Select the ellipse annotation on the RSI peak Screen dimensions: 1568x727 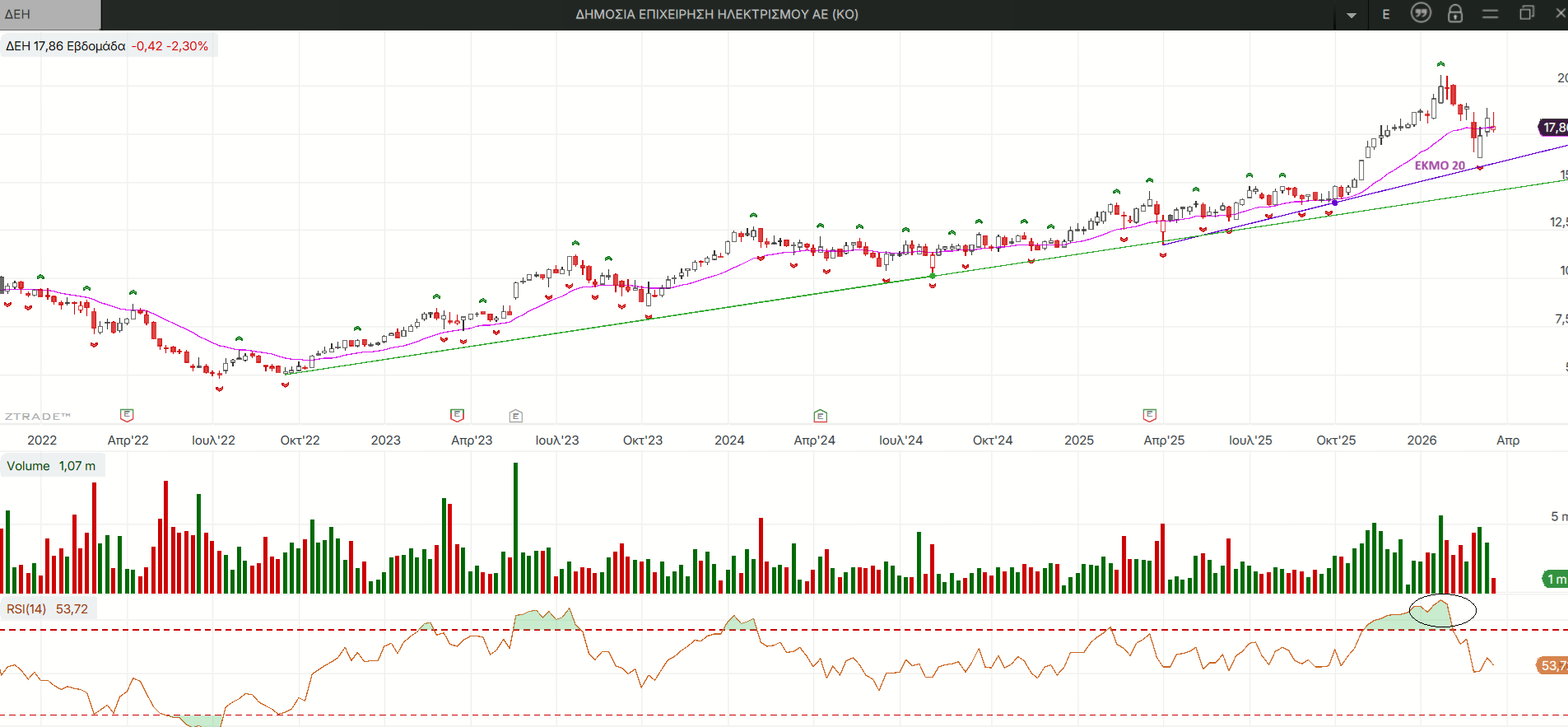[x=1443, y=611]
